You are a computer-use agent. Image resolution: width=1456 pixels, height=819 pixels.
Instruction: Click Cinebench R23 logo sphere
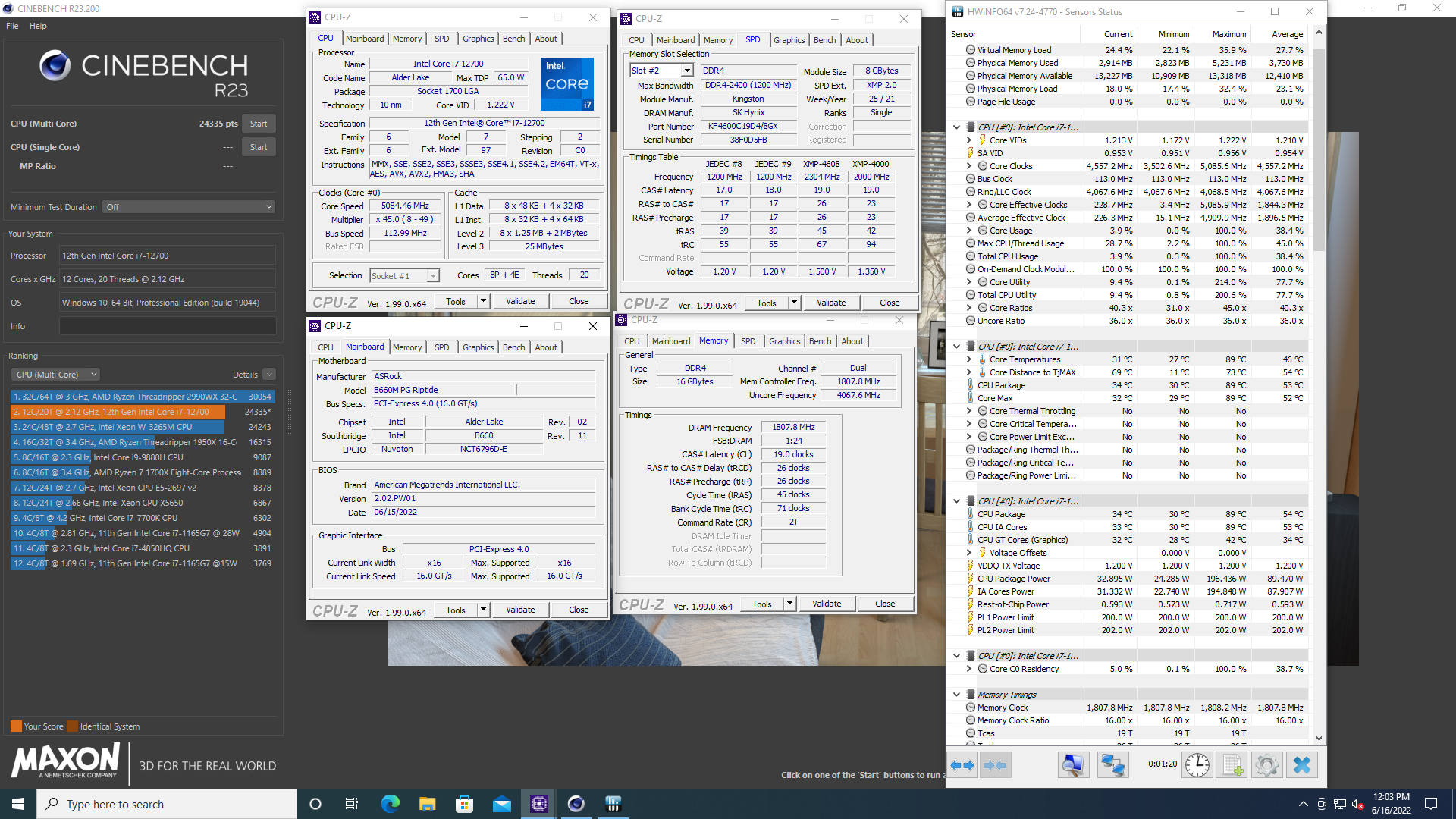[x=55, y=66]
